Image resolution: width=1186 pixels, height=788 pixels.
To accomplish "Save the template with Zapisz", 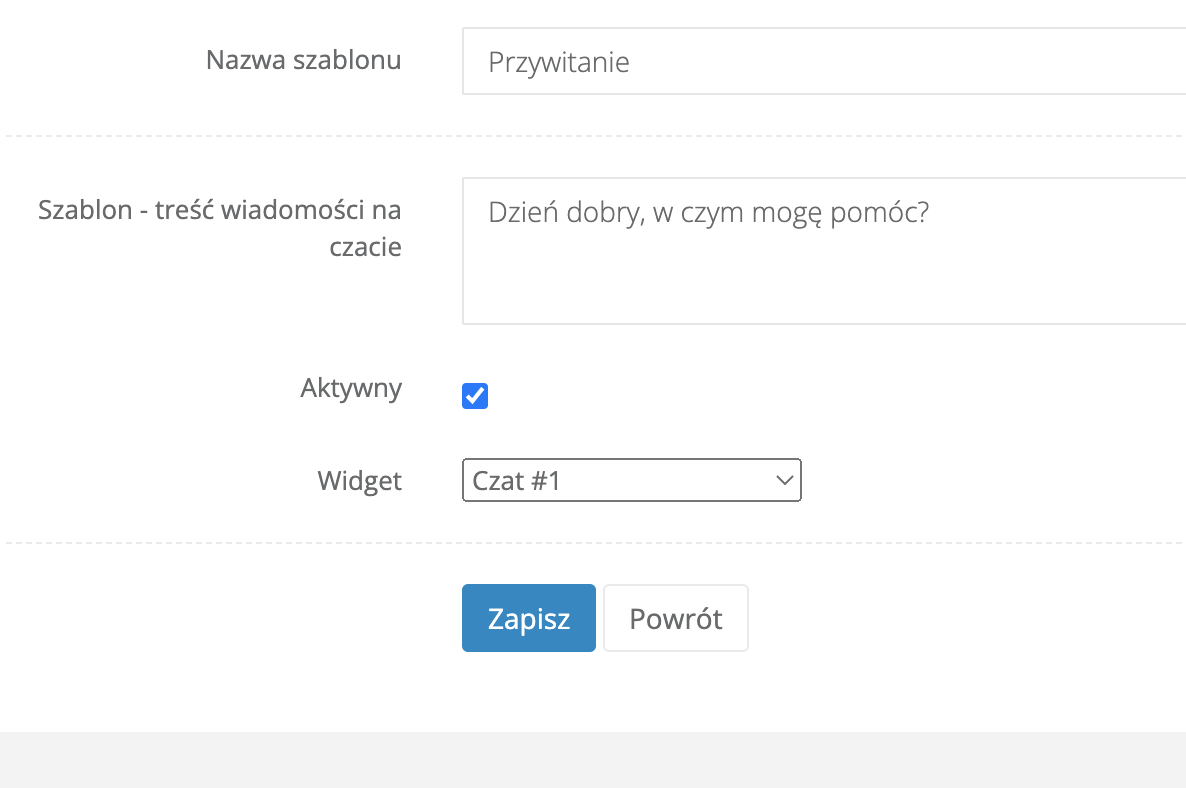I will click(x=528, y=618).
